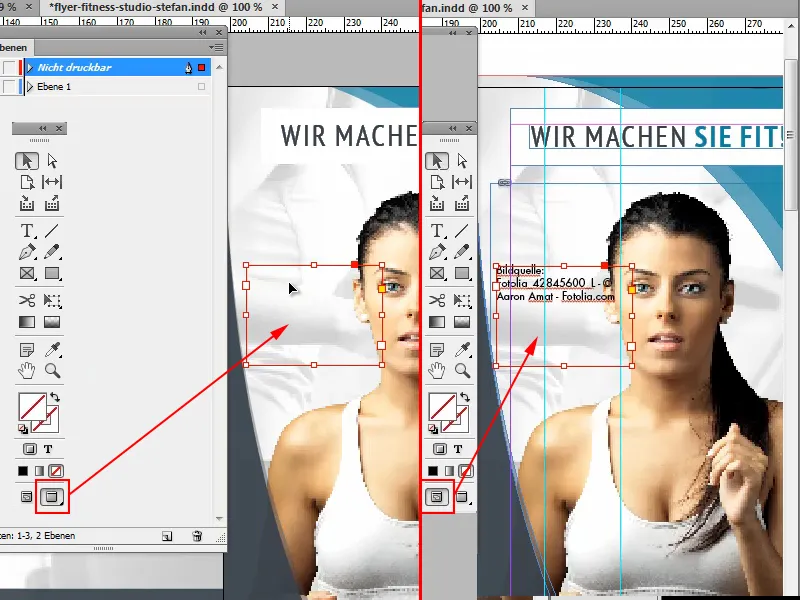The image size is (800, 600).
Task: Toggle the lock box of Ebene 1 layer
Action: [9, 87]
